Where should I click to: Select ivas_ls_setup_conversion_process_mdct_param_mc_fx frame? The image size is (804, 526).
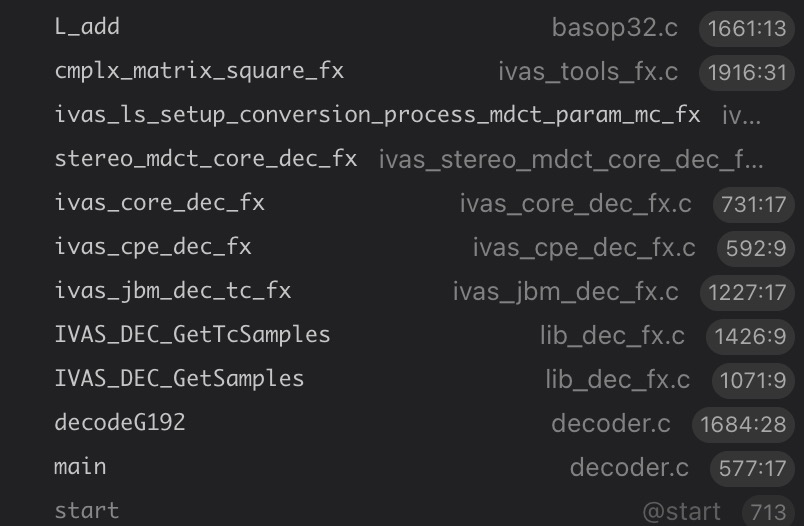[377, 115]
